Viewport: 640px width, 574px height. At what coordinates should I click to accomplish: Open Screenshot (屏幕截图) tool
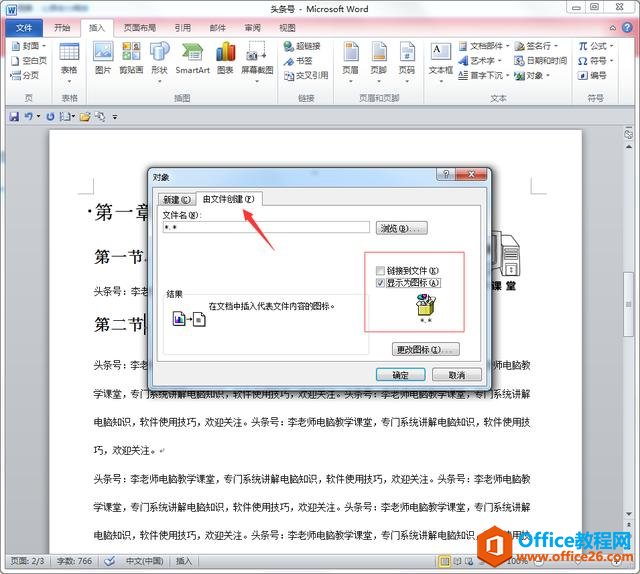[257, 62]
